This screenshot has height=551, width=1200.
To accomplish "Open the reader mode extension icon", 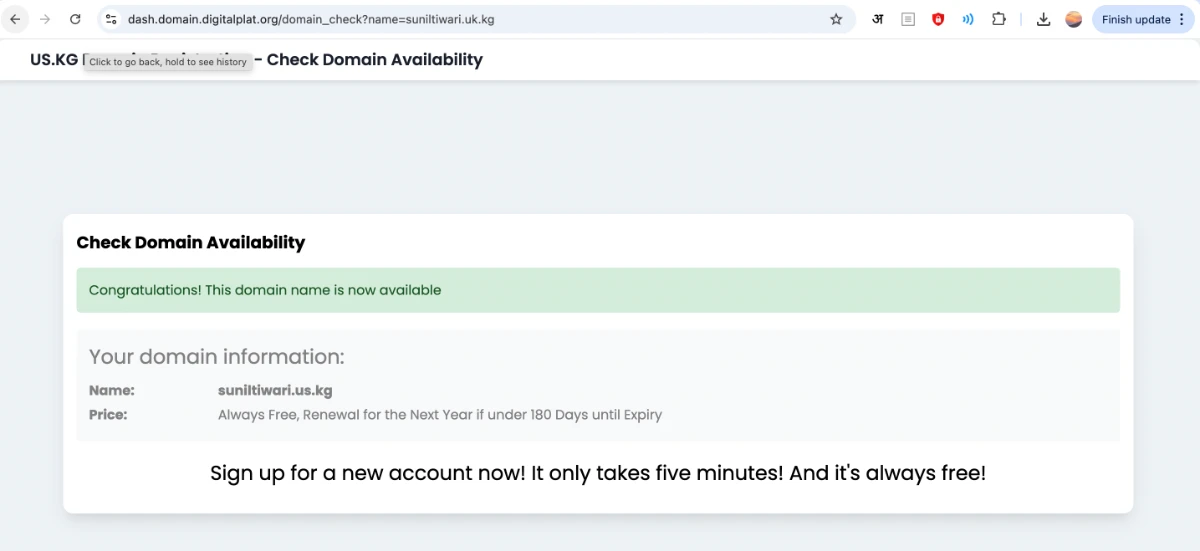I will (908, 19).
